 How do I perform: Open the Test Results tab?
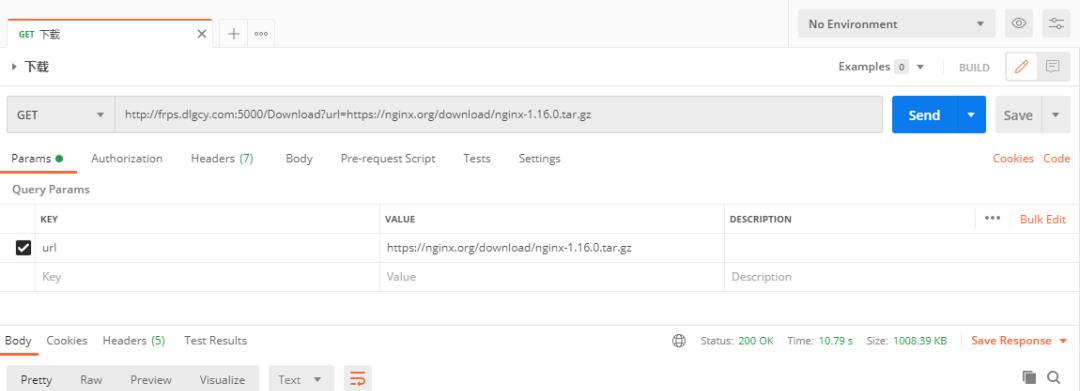[216, 341]
